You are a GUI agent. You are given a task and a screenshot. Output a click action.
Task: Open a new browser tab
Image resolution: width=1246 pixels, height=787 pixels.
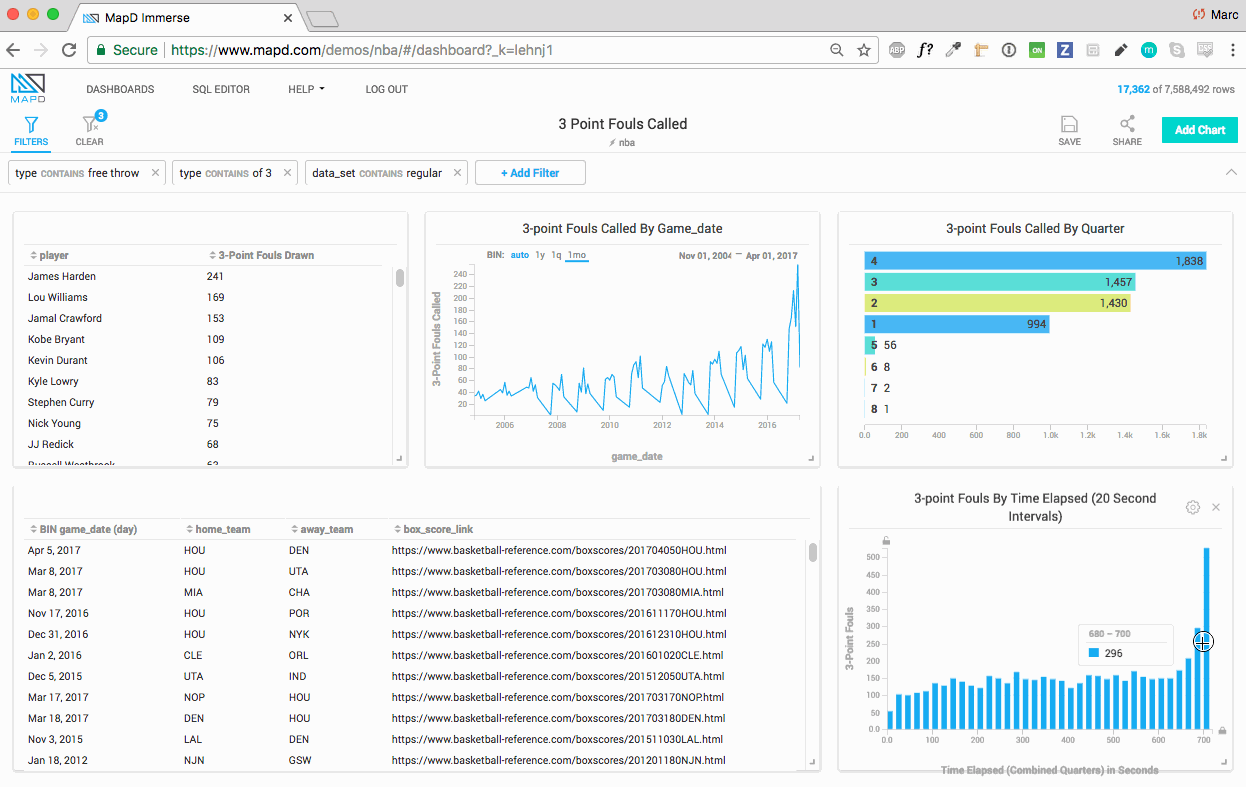click(x=322, y=19)
